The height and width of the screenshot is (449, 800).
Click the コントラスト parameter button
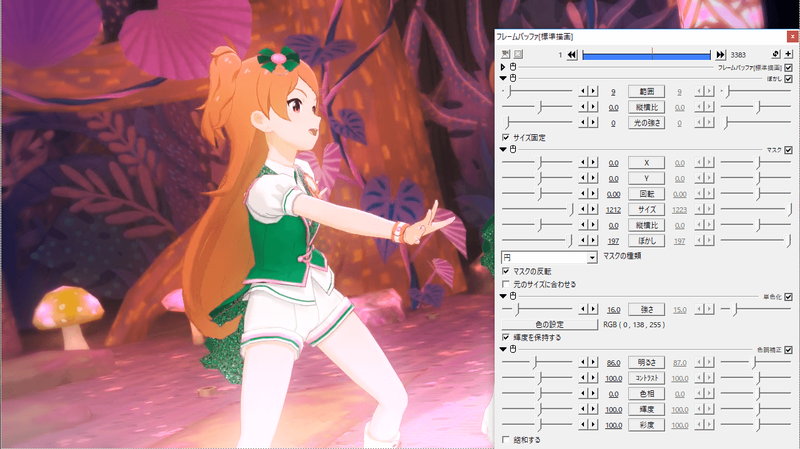click(646, 378)
